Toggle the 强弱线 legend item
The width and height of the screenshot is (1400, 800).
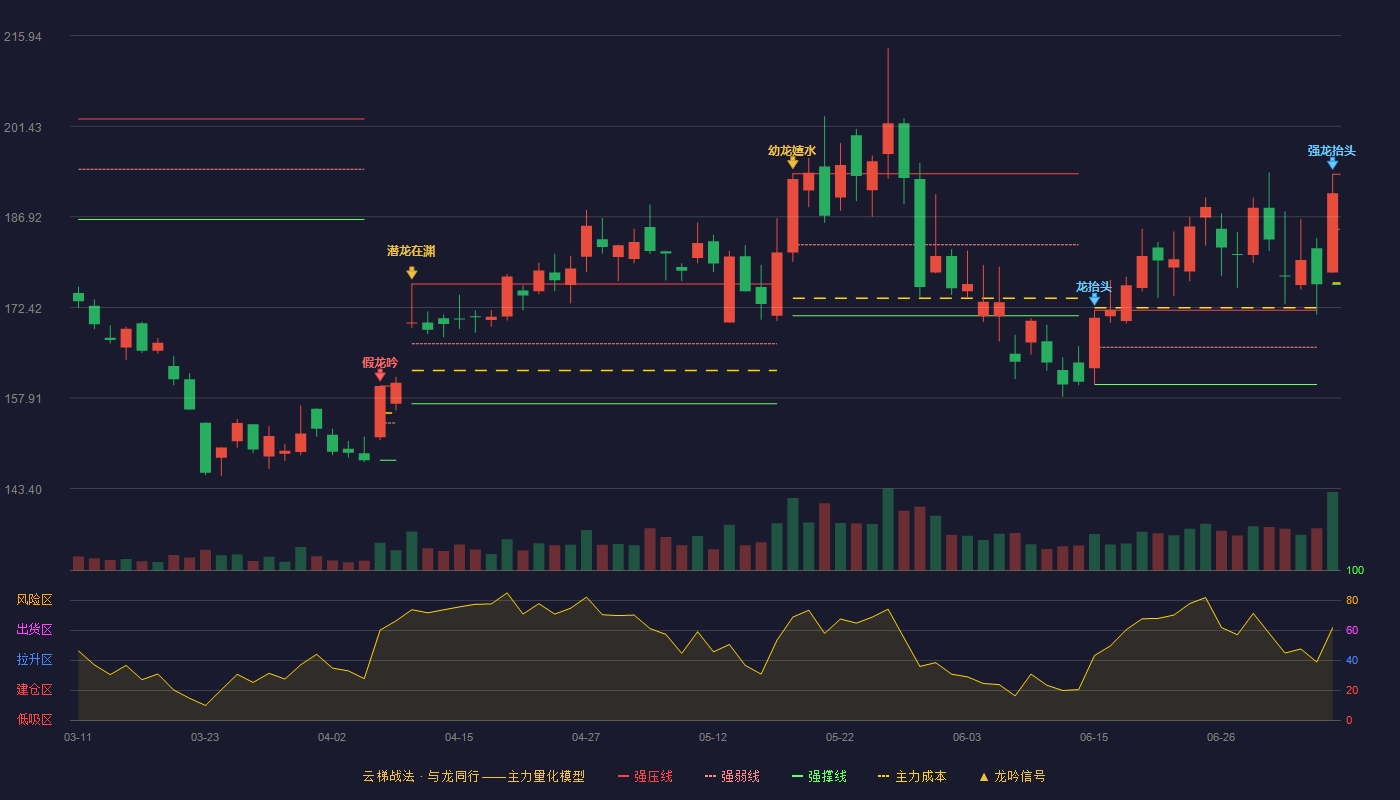(732, 776)
